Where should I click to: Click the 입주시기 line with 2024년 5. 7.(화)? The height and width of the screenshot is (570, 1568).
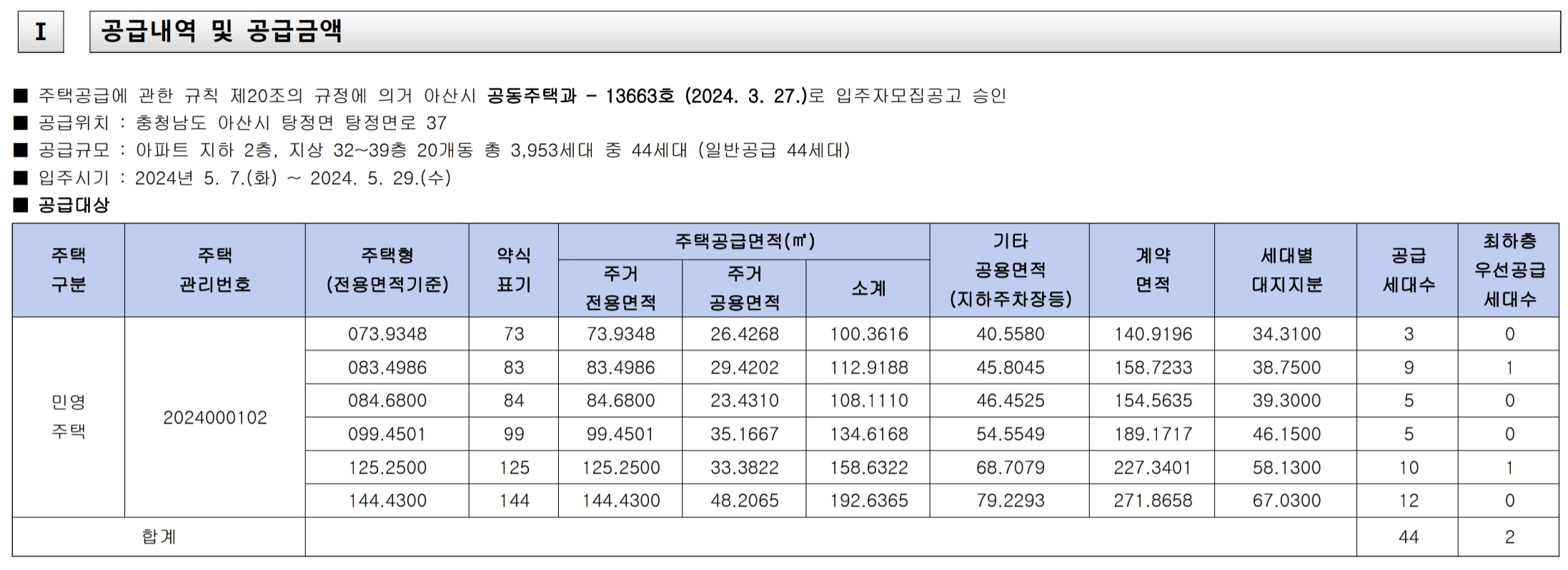(x=232, y=178)
